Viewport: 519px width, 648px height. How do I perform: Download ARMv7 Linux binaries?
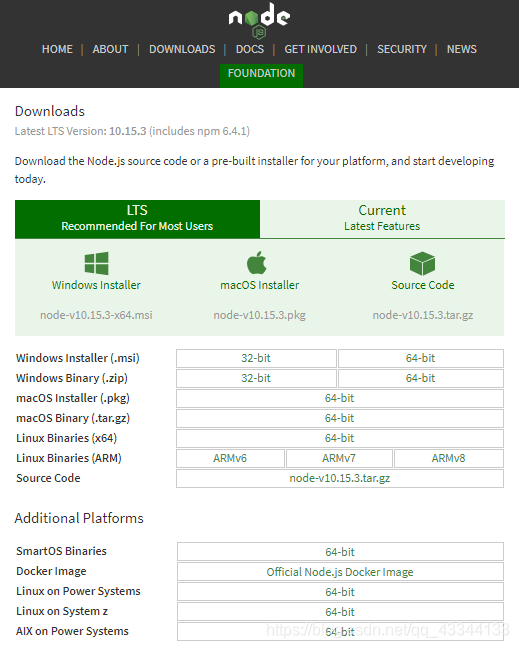tap(339, 458)
